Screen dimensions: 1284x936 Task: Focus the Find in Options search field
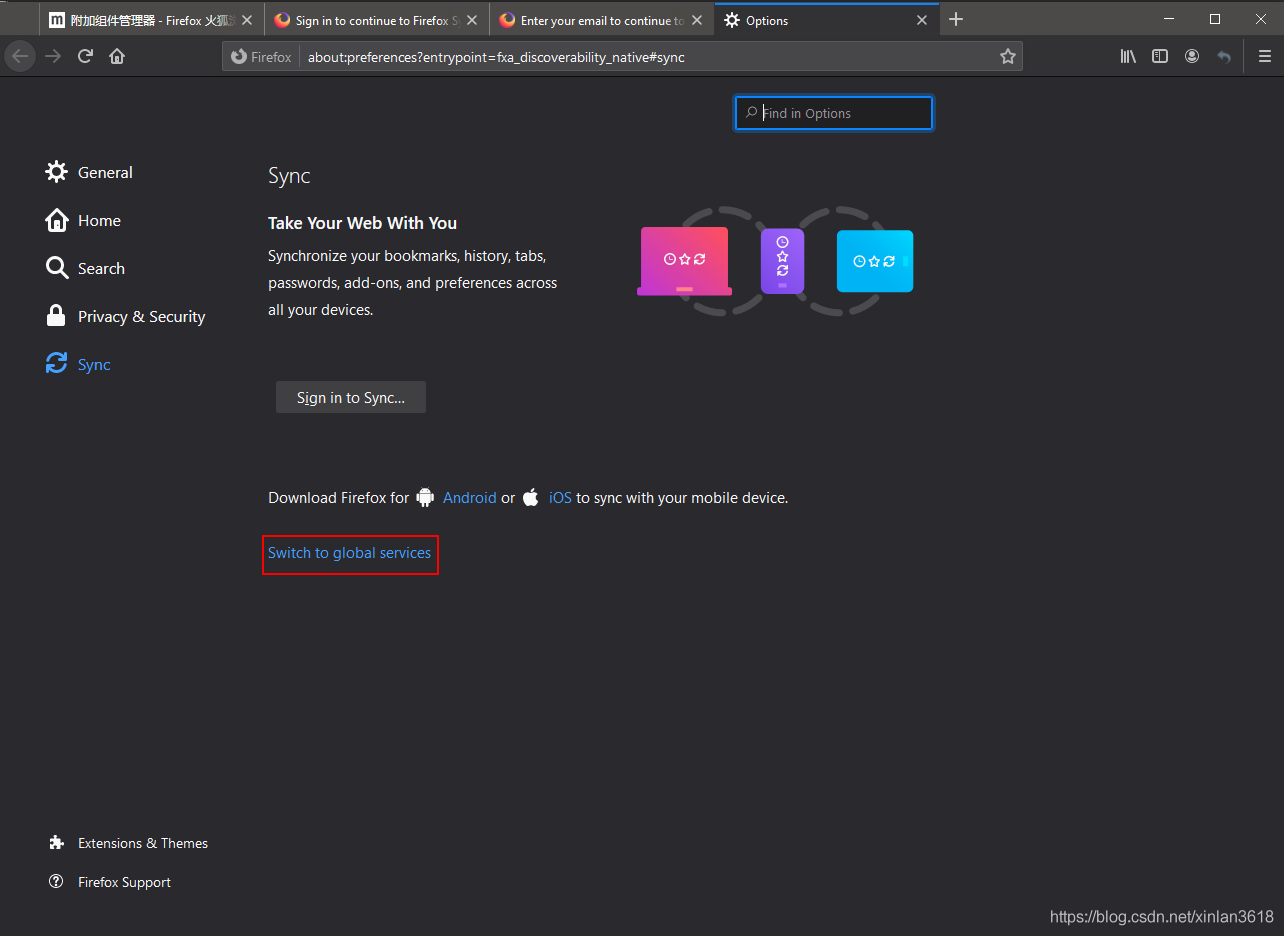tap(834, 113)
